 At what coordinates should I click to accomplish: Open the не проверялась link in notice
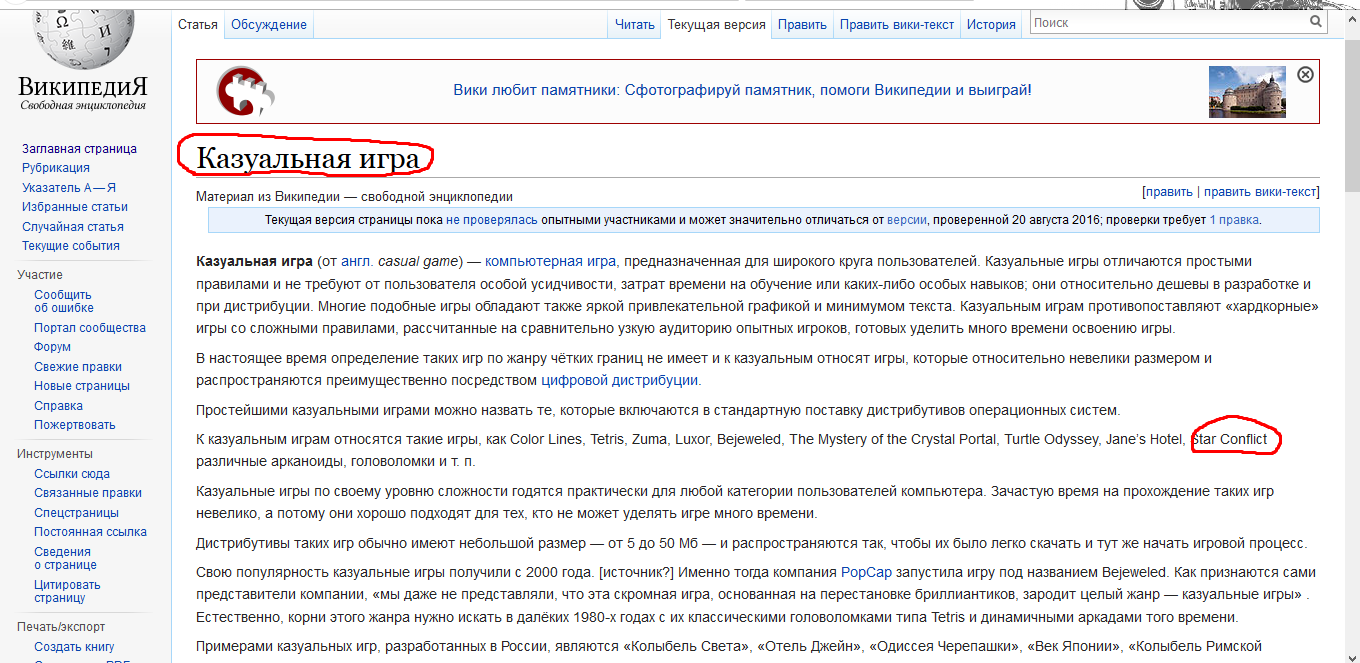[492, 220]
